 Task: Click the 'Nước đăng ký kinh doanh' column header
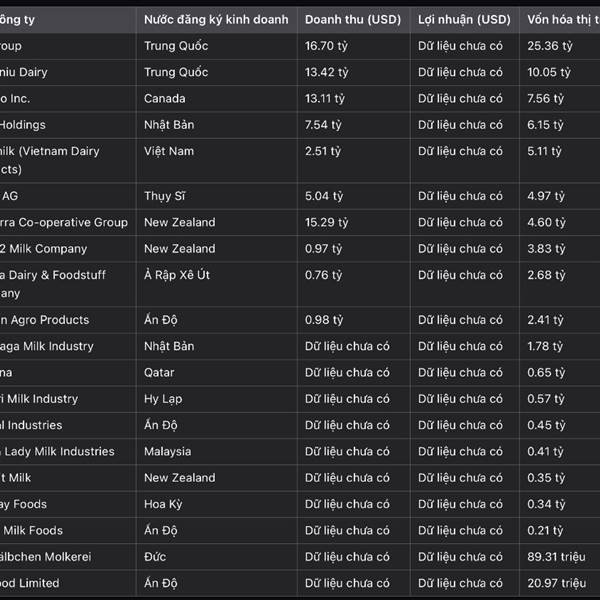[216, 20]
